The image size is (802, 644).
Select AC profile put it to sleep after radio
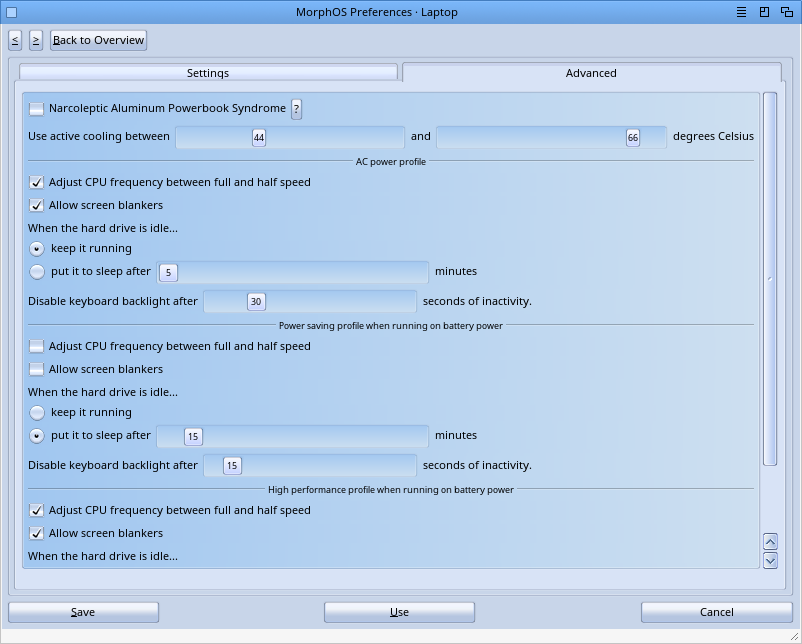coord(37,272)
